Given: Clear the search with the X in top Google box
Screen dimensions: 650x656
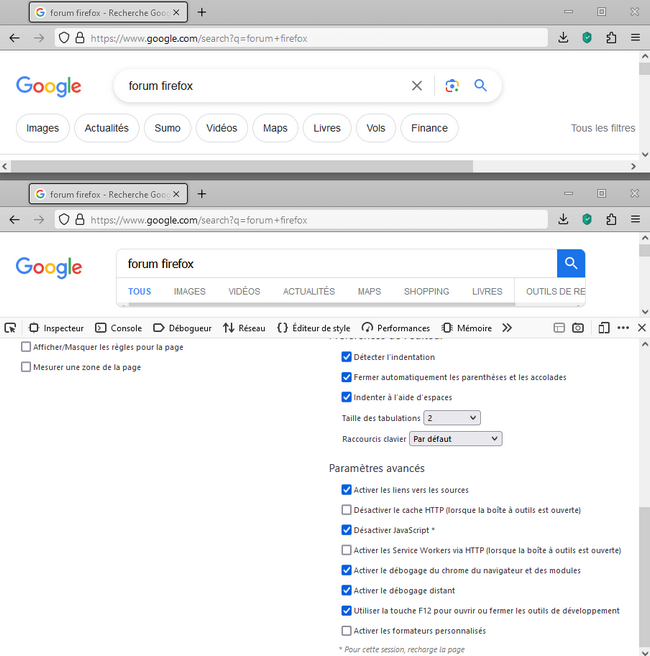Looking at the screenshot, I should (x=417, y=86).
